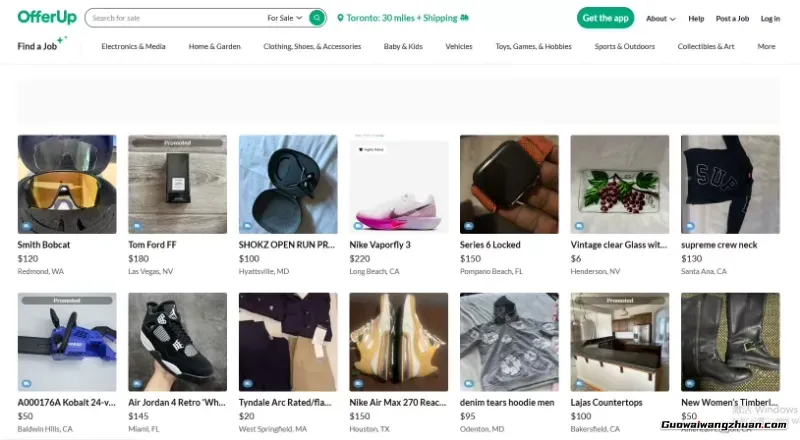Open the Post a Job link

click(732, 18)
